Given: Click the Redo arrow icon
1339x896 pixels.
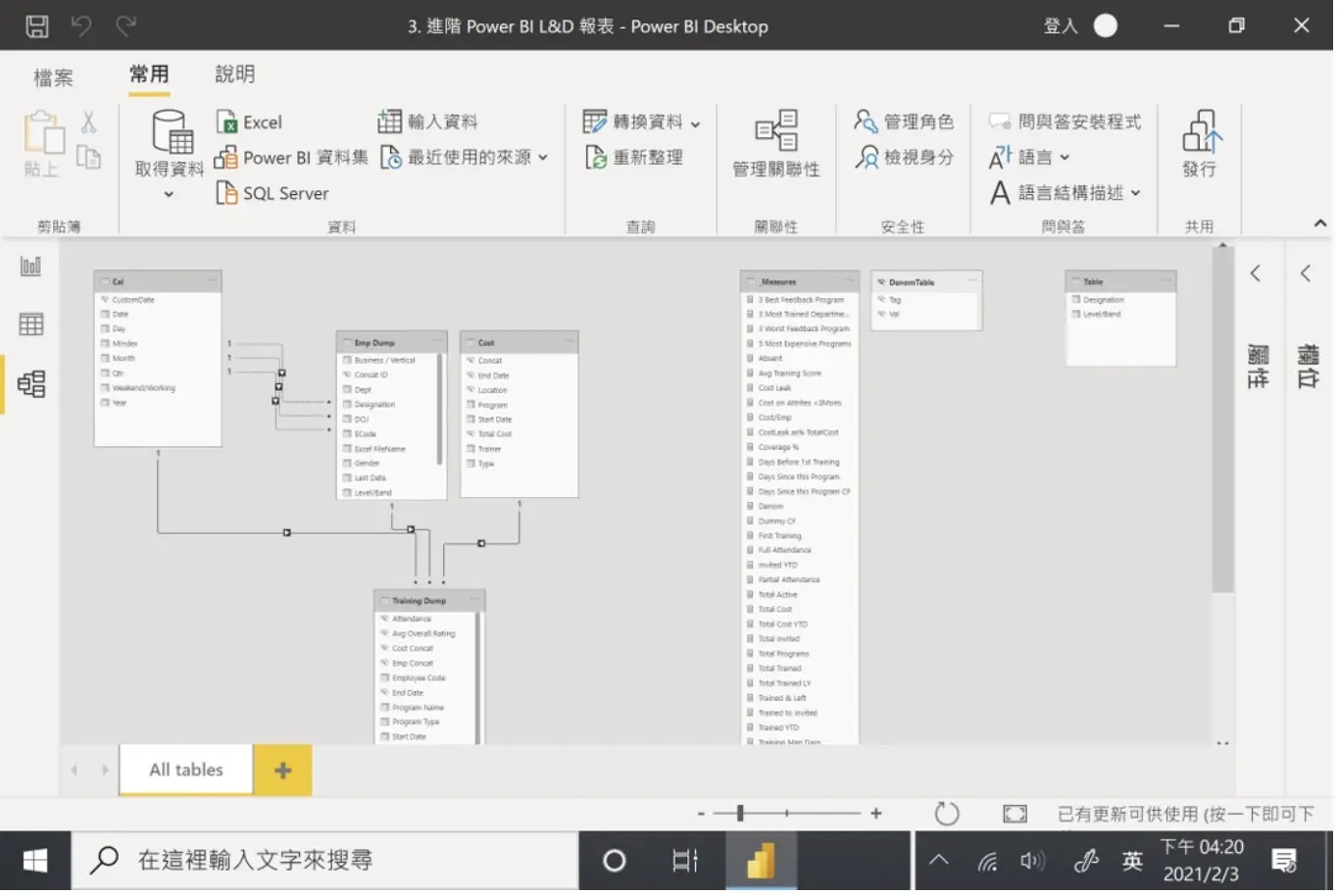Looking at the screenshot, I should tap(125, 25).
